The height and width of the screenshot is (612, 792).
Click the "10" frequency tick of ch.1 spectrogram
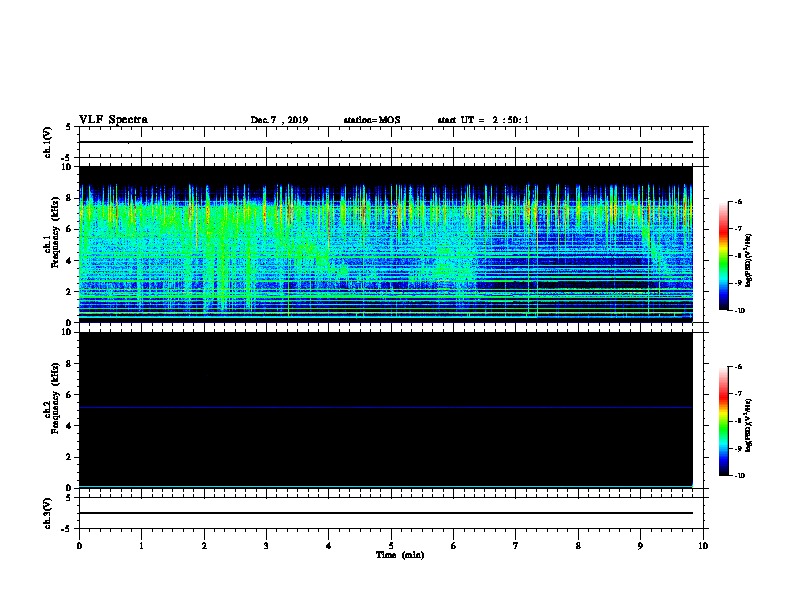coord(67,167)
